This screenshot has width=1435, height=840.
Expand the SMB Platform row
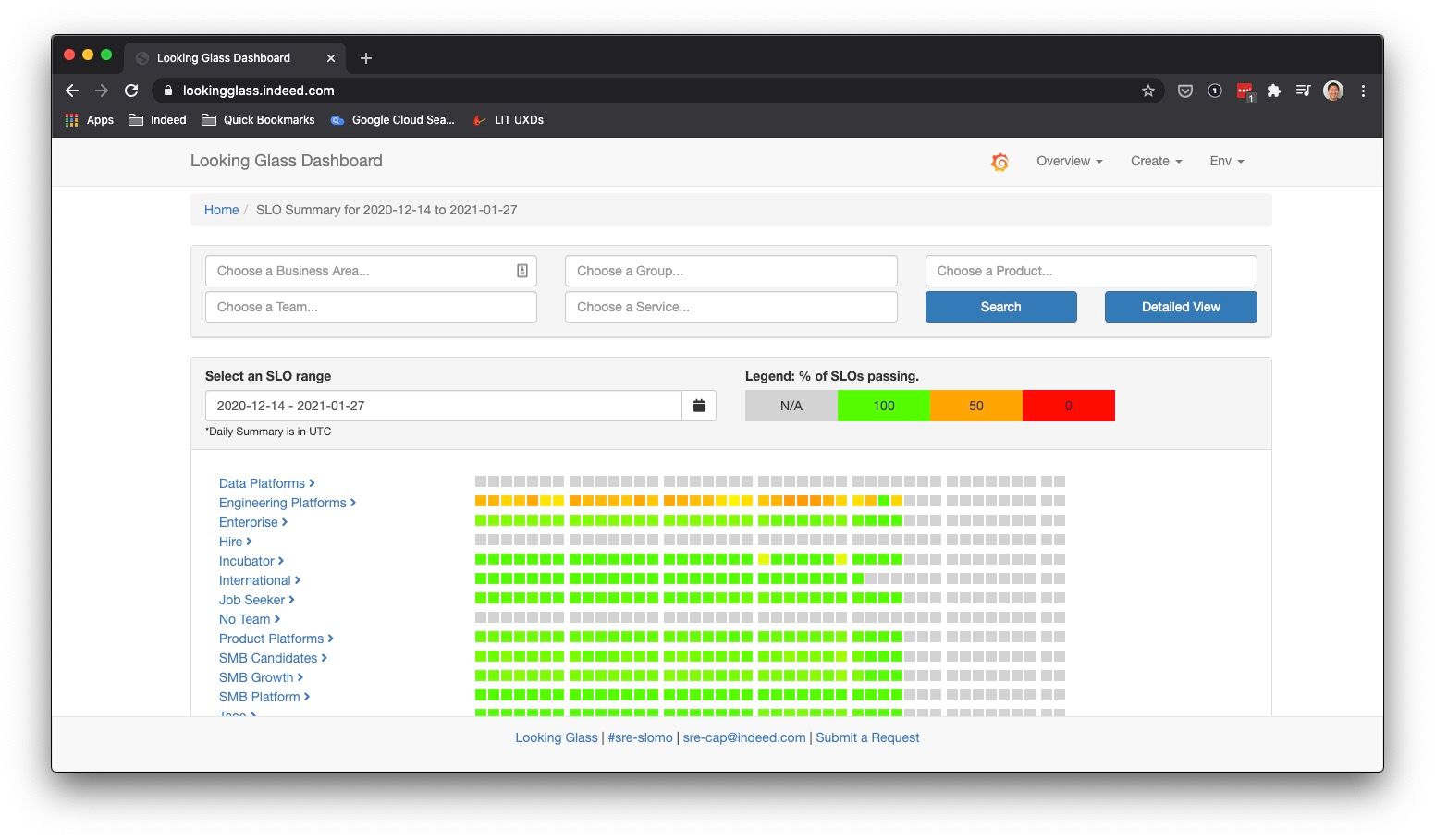pyautogui.click(x=264, y=697)
